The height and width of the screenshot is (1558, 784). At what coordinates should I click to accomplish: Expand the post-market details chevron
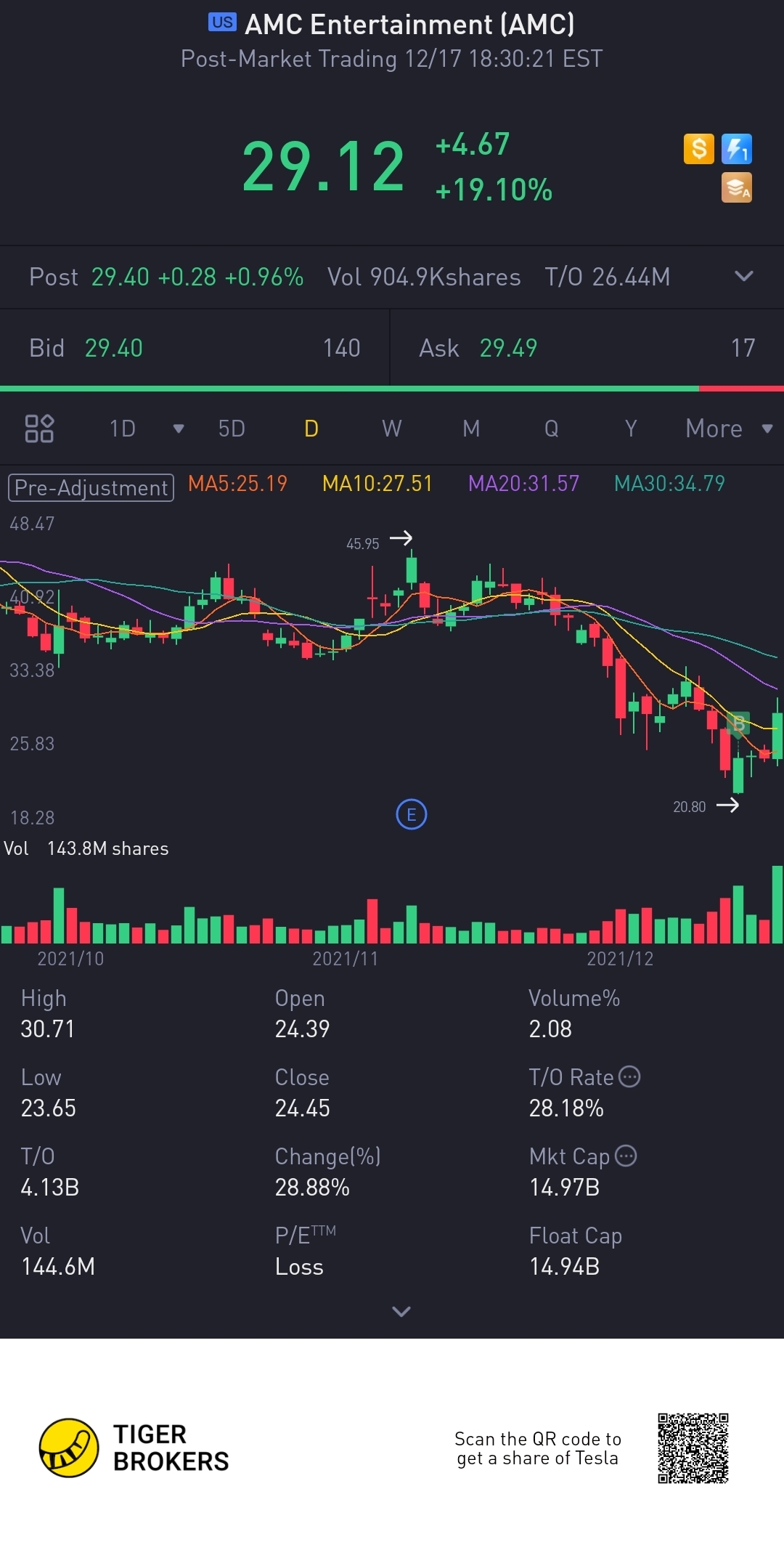coord(744,276)
